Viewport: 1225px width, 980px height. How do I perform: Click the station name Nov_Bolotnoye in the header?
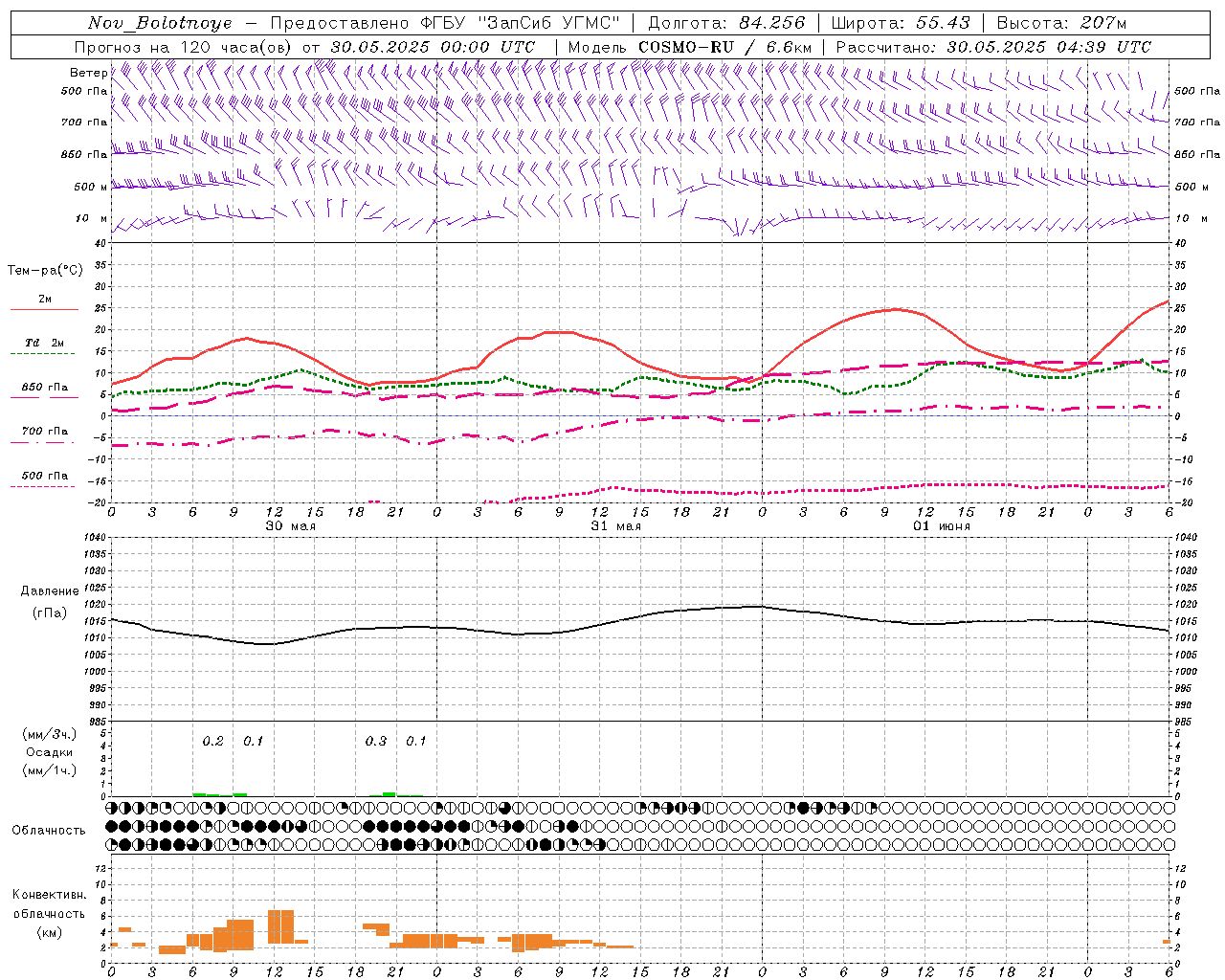pos(160,23)
